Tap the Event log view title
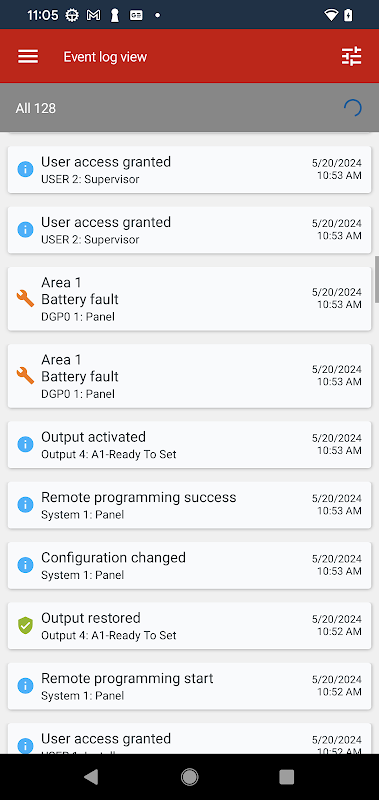Screen dimensions: 379x800 click(x=105, y=57)
